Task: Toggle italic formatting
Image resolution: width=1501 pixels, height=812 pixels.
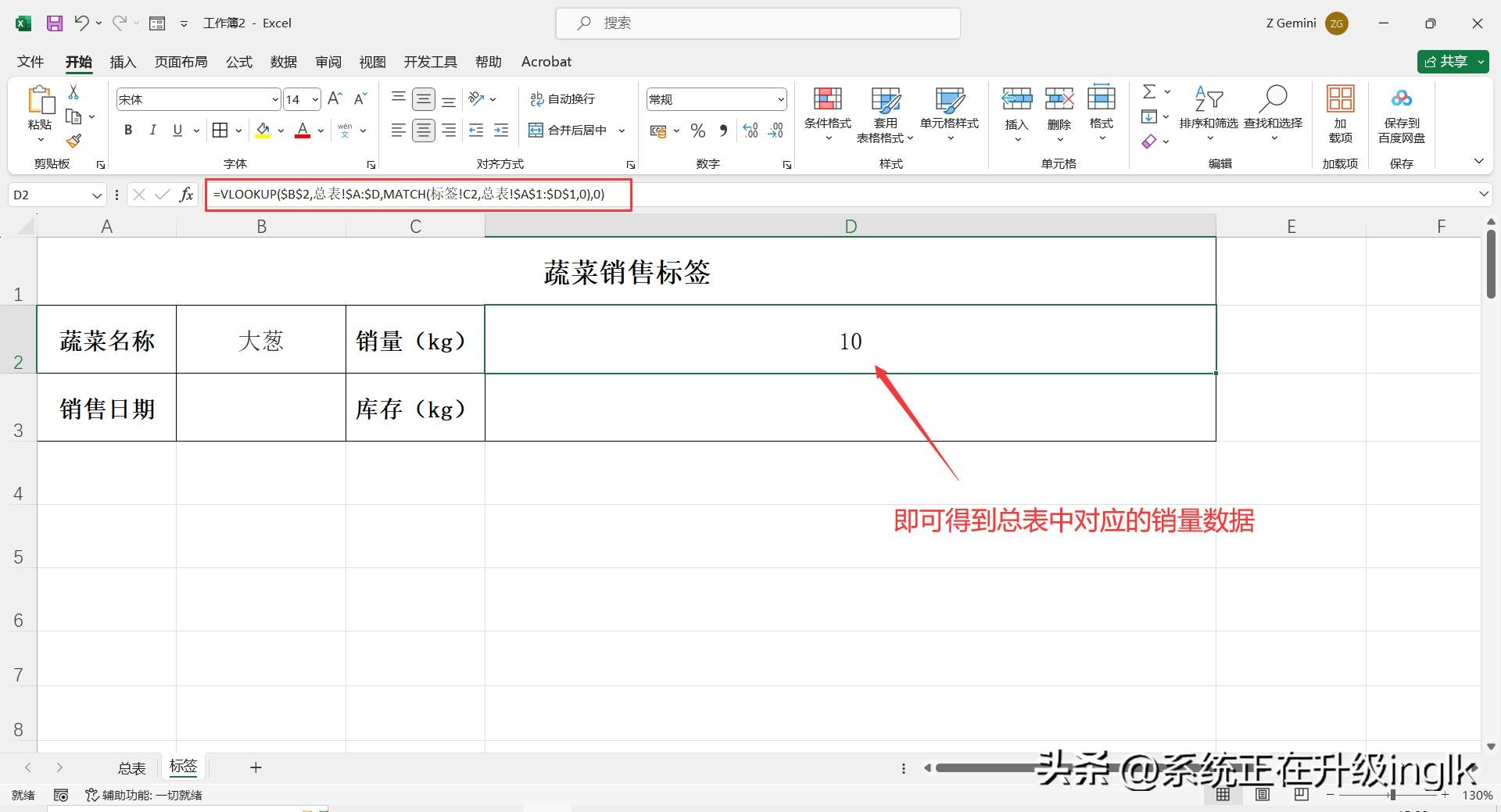Action: (153, 131)
